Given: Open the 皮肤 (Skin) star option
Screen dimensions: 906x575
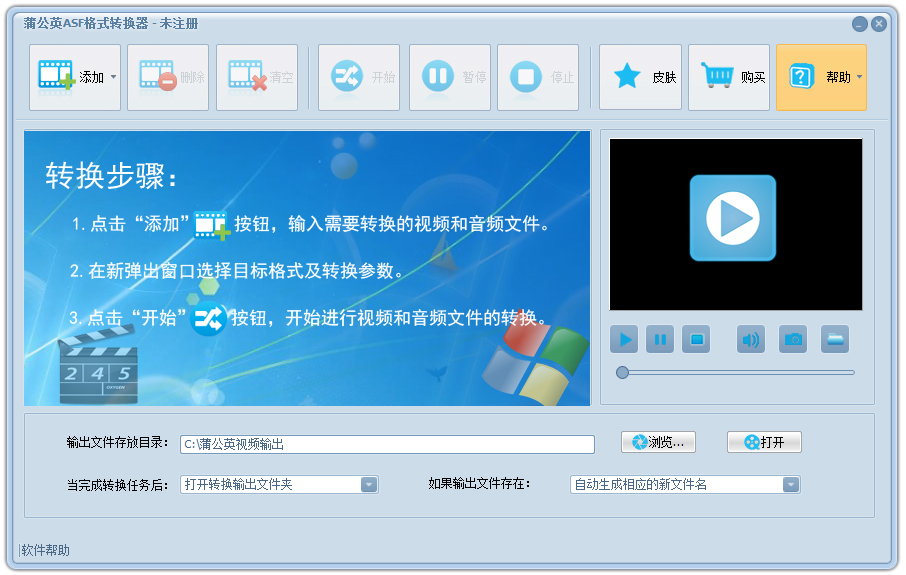Looking at the screenshot, I should (640, 77).
